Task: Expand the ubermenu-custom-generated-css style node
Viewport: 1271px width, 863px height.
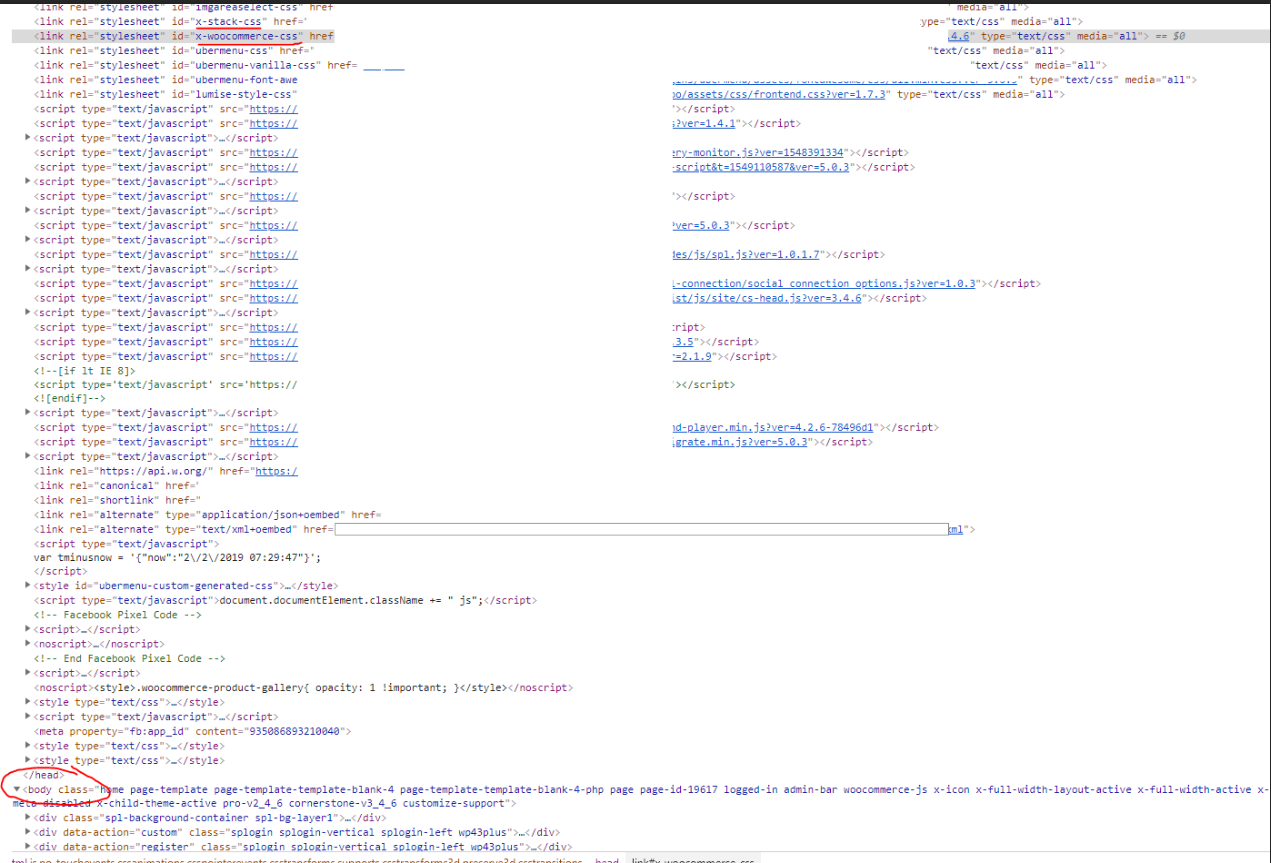Action: pos(28,586)
